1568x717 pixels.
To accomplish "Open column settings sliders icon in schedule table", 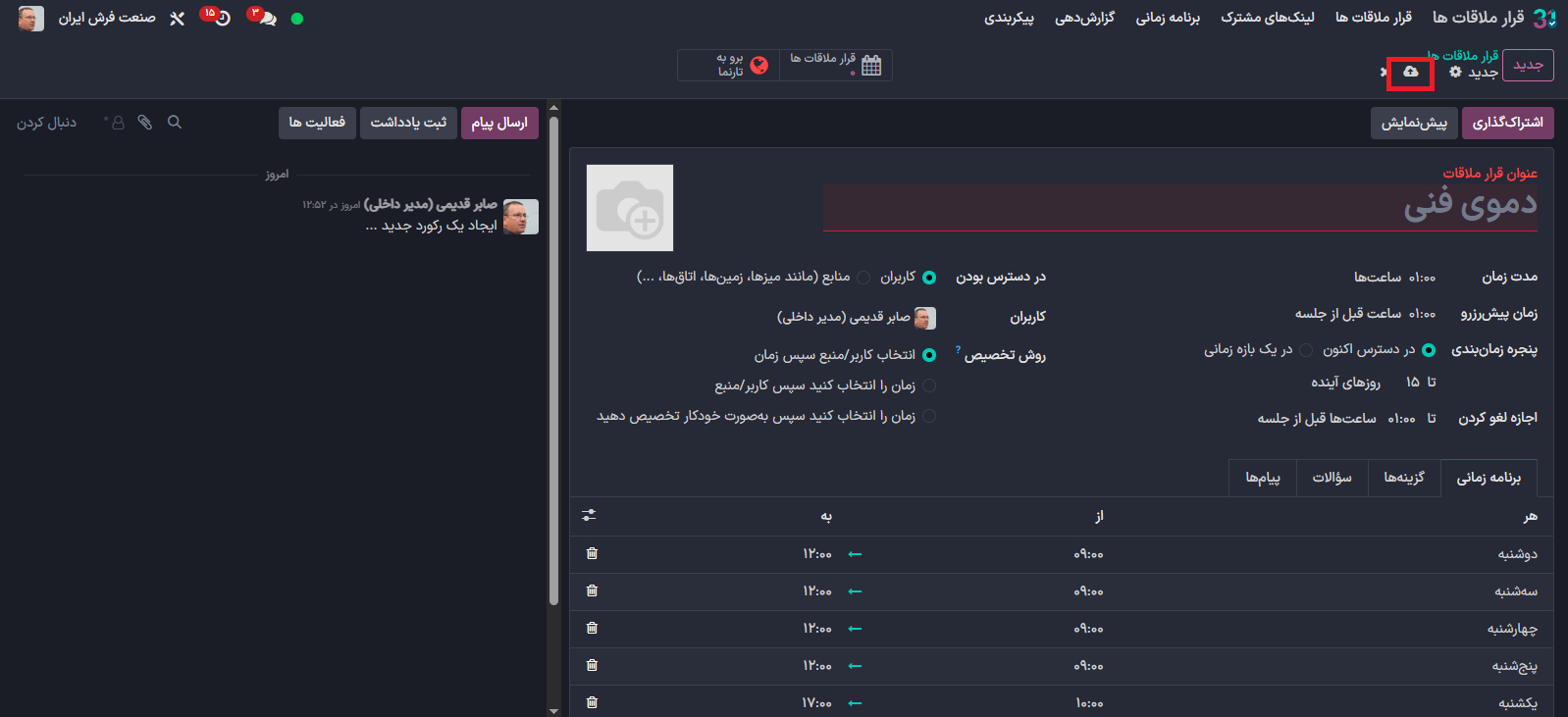I will point(589,515).
